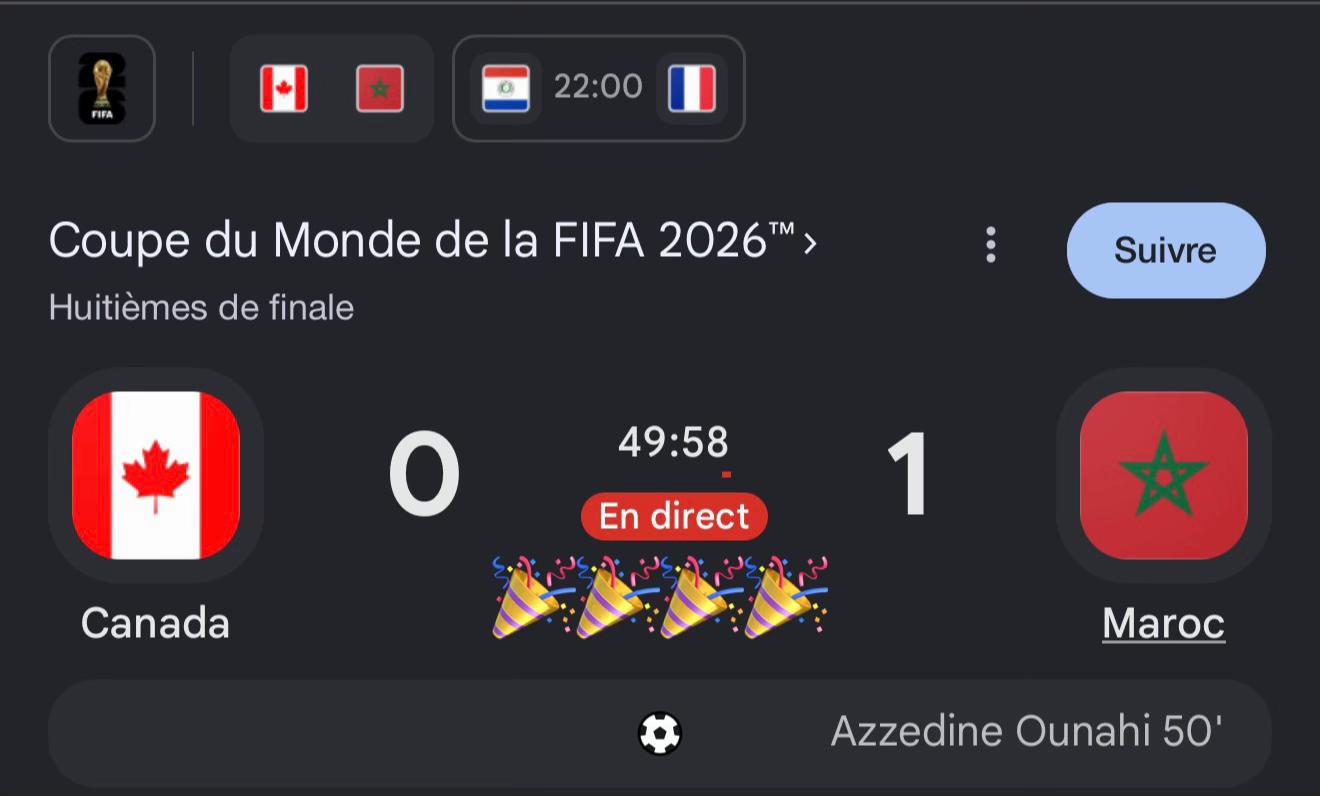Open the three-dot more options menu
This screenshot has height=796, width=1320.
click(990, 245)
